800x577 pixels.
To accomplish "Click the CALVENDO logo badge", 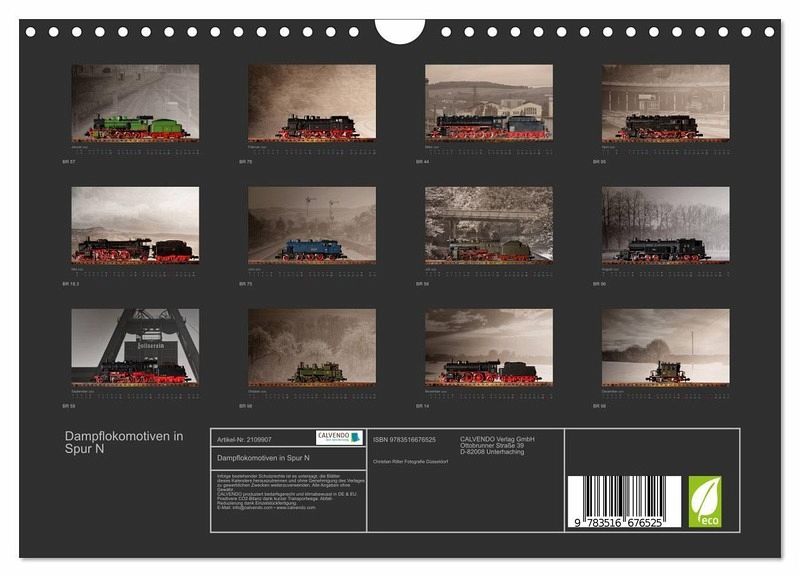I will (x=339, y=438).
